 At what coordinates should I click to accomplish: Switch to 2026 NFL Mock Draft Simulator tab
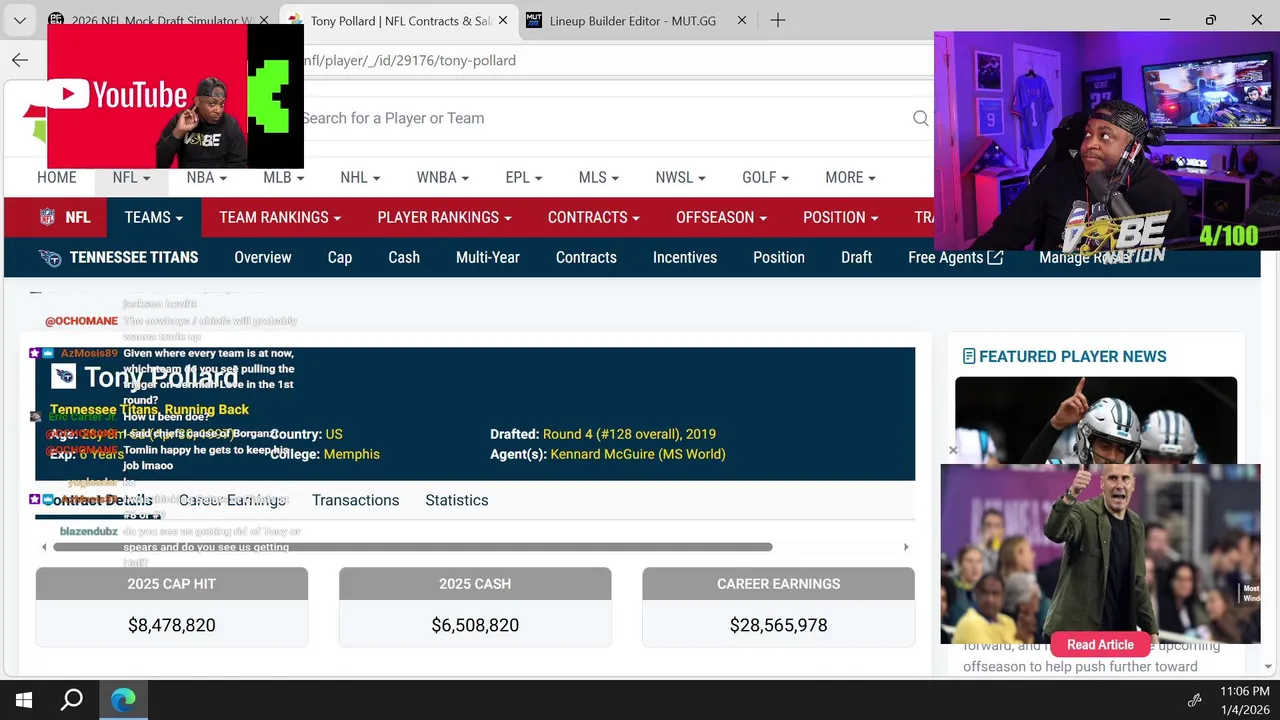pos(160,20)
